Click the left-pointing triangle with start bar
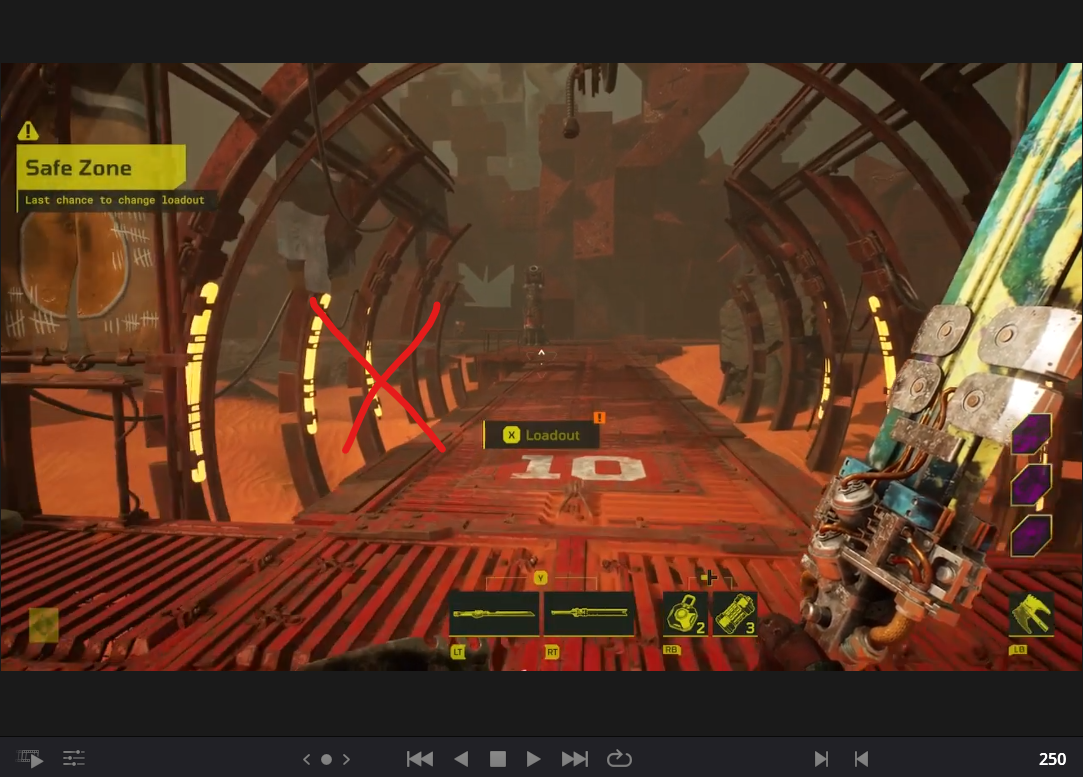 pyautogui.click(x=861, y=759)
